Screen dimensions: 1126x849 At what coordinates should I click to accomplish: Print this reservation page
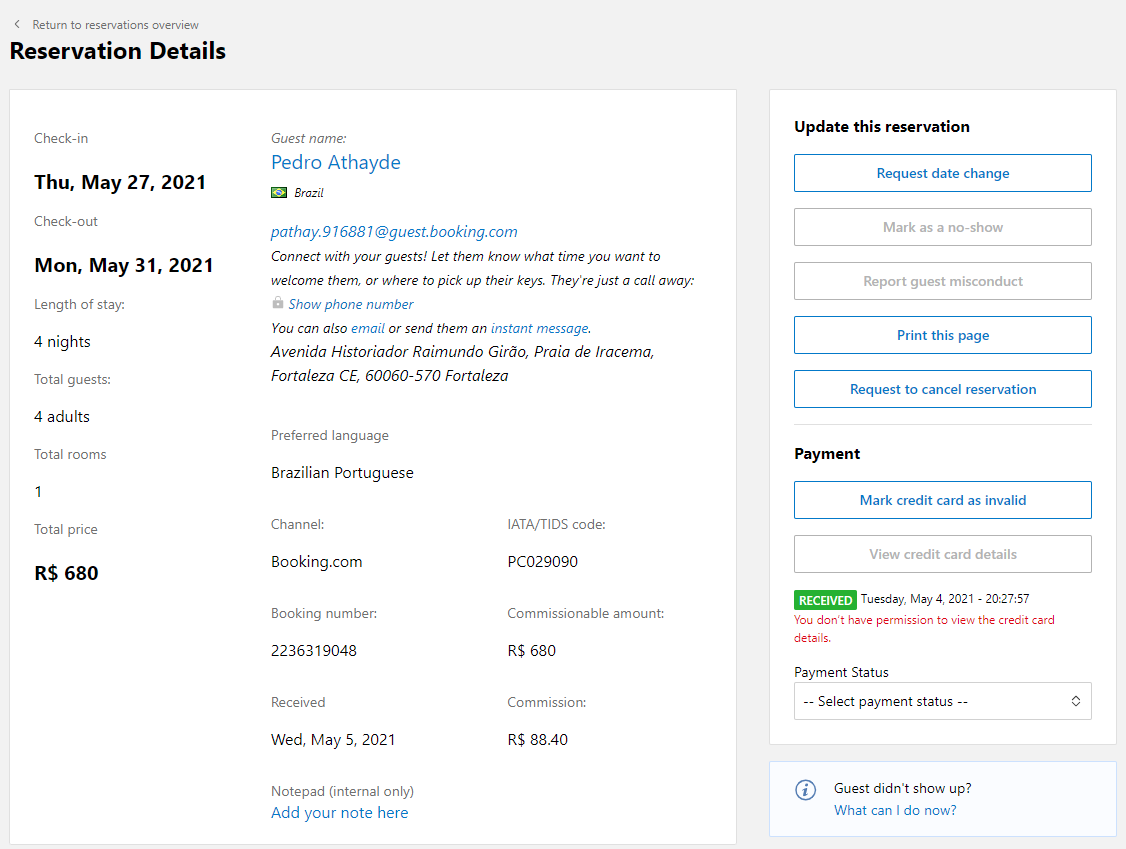(942, 335)
